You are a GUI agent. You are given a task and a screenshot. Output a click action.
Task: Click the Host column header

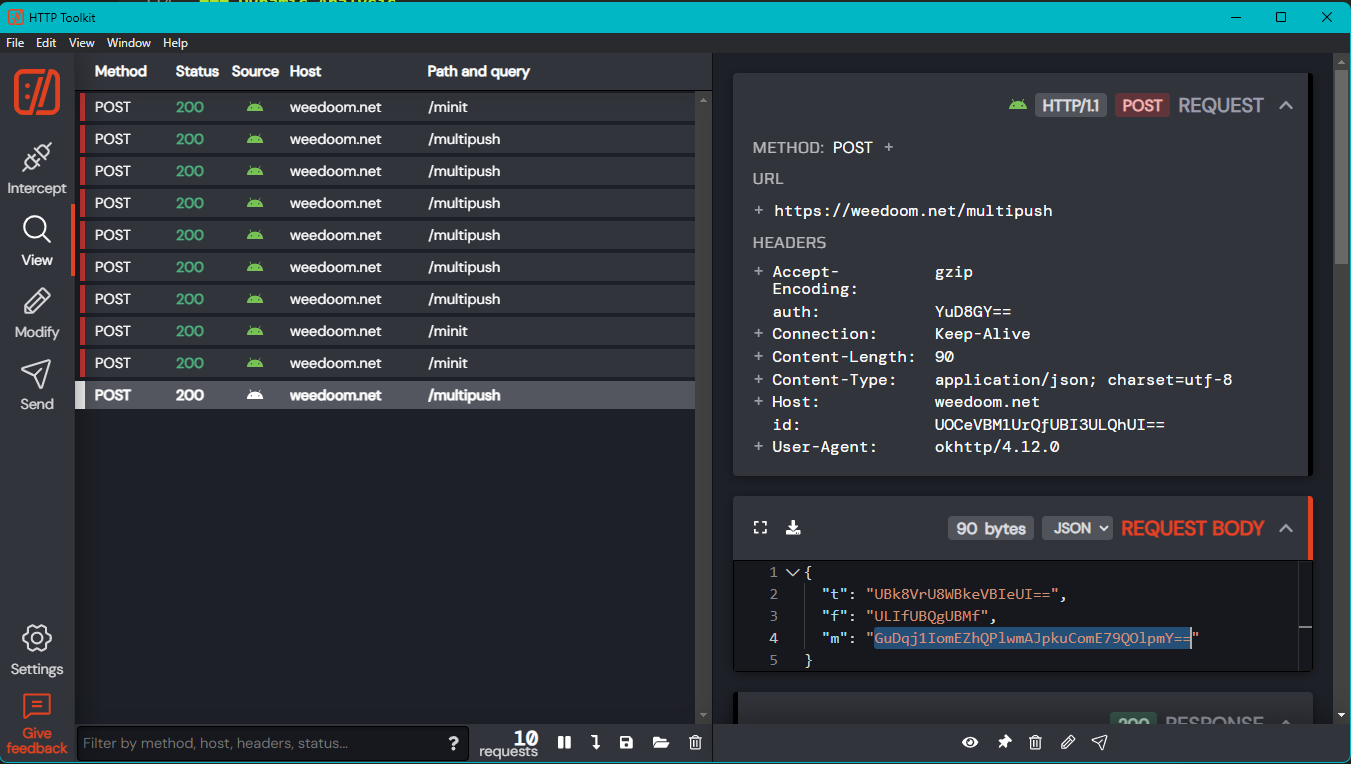[x=306, y=71]
